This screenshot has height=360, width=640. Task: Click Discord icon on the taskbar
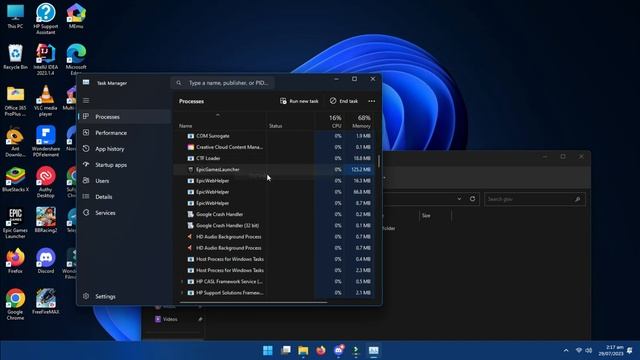[x=339, y=350]
